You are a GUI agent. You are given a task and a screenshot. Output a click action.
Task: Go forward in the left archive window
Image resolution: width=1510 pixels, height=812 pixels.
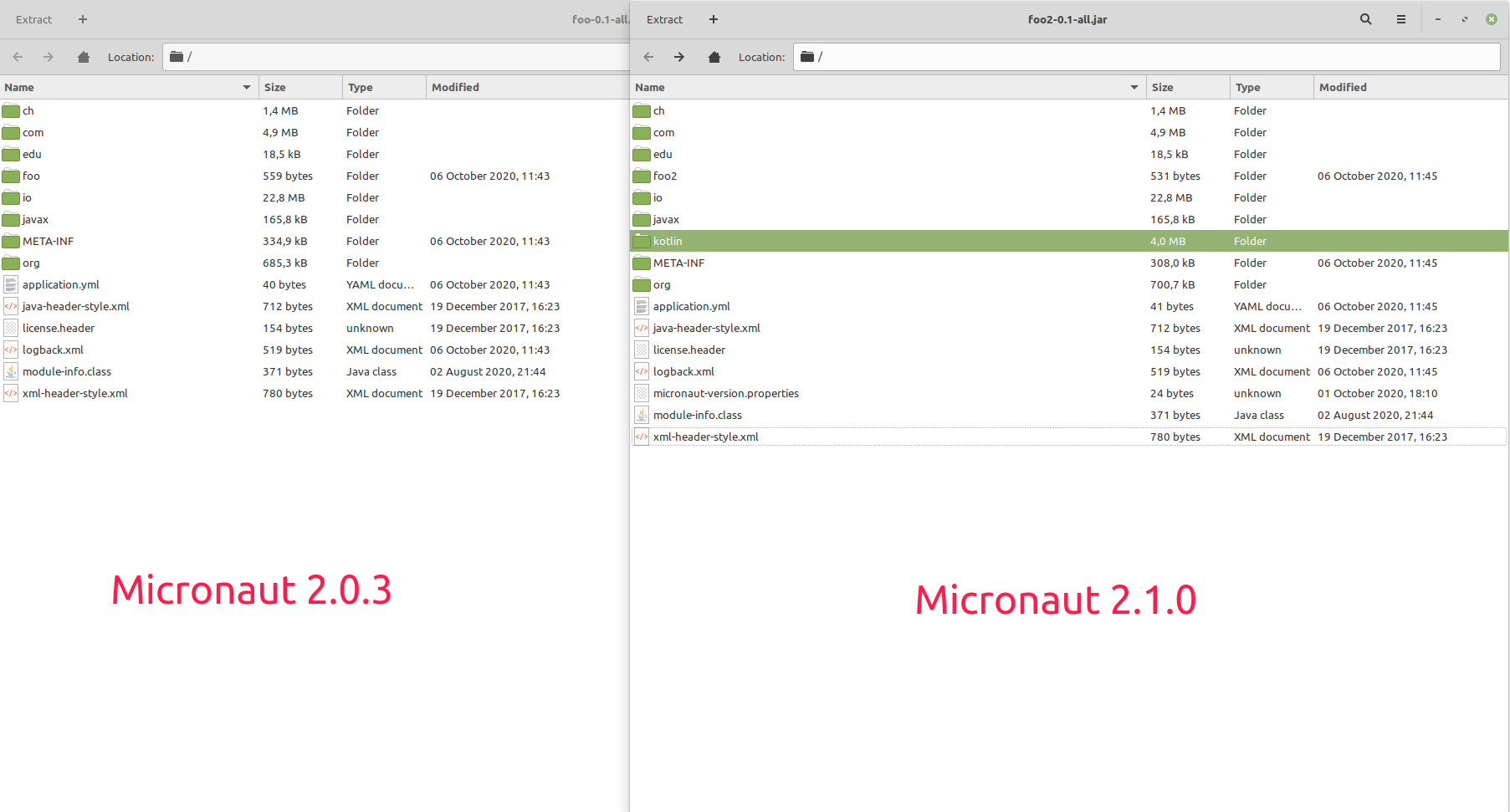point(49,57)
